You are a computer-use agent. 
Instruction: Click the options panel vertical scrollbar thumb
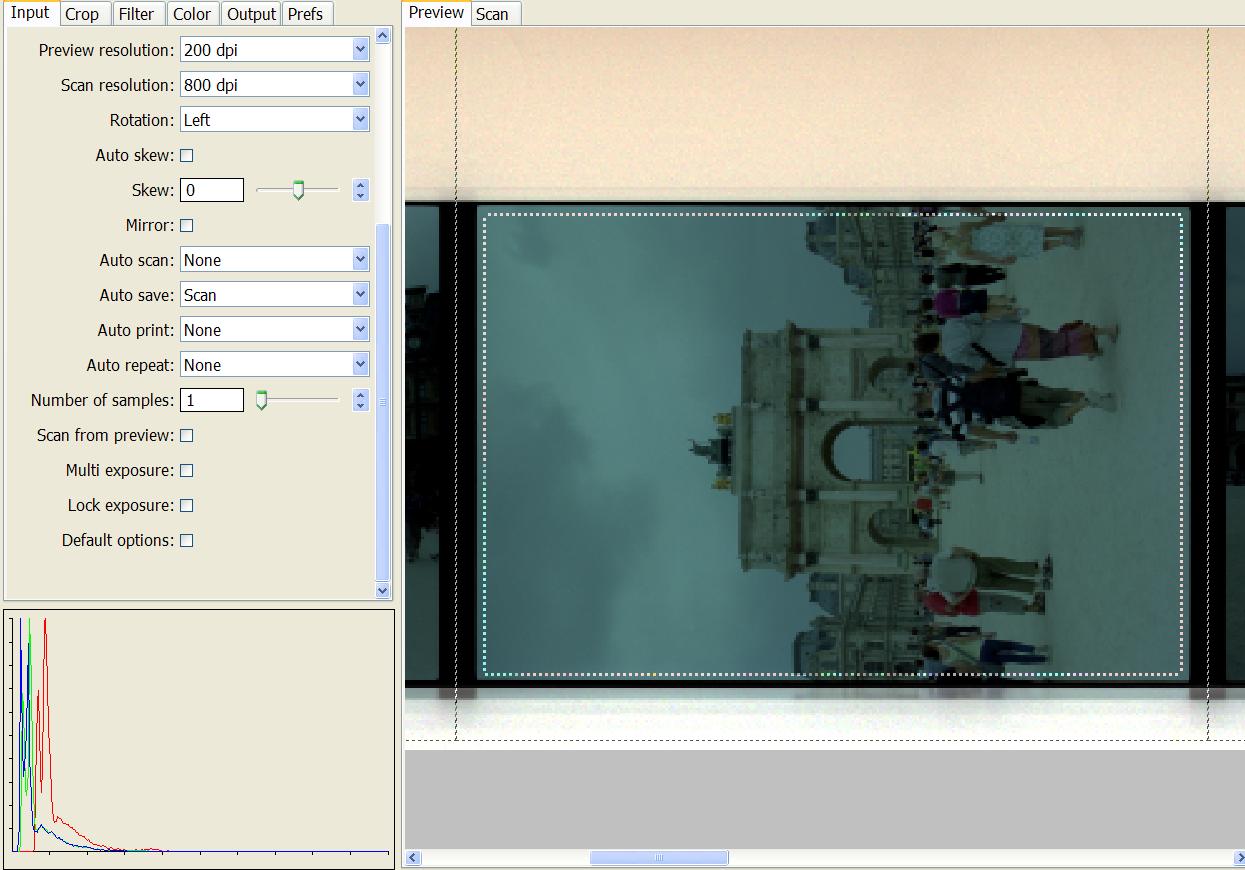[x=382, y=402]
